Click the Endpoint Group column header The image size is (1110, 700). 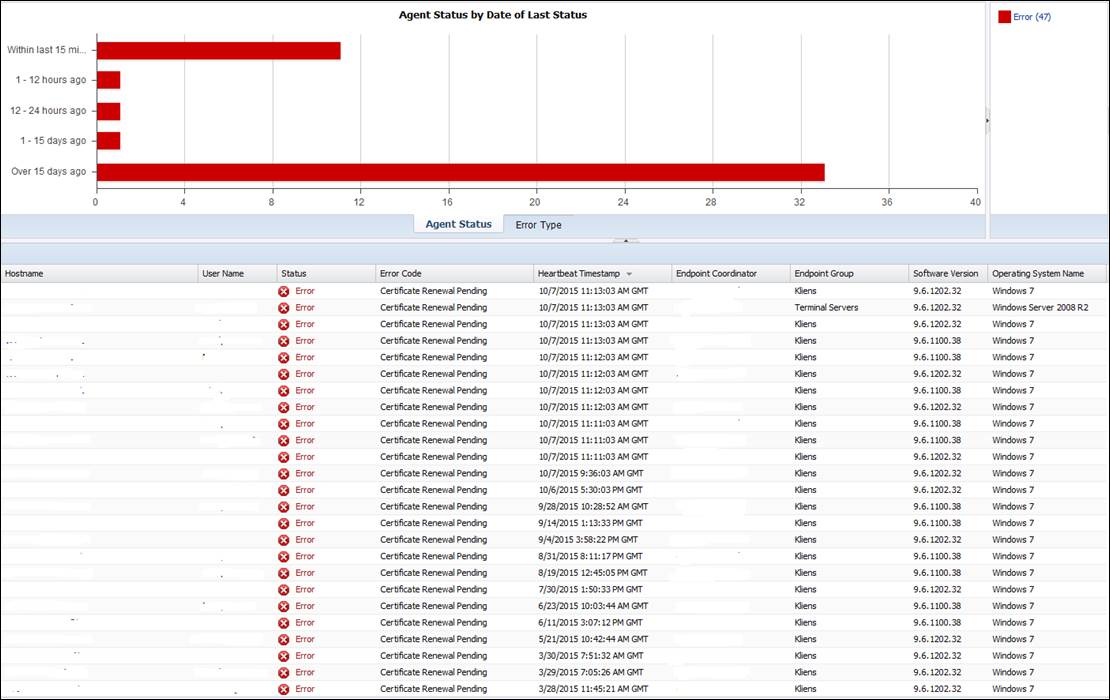pyautogui.click(x=823, y=273)
